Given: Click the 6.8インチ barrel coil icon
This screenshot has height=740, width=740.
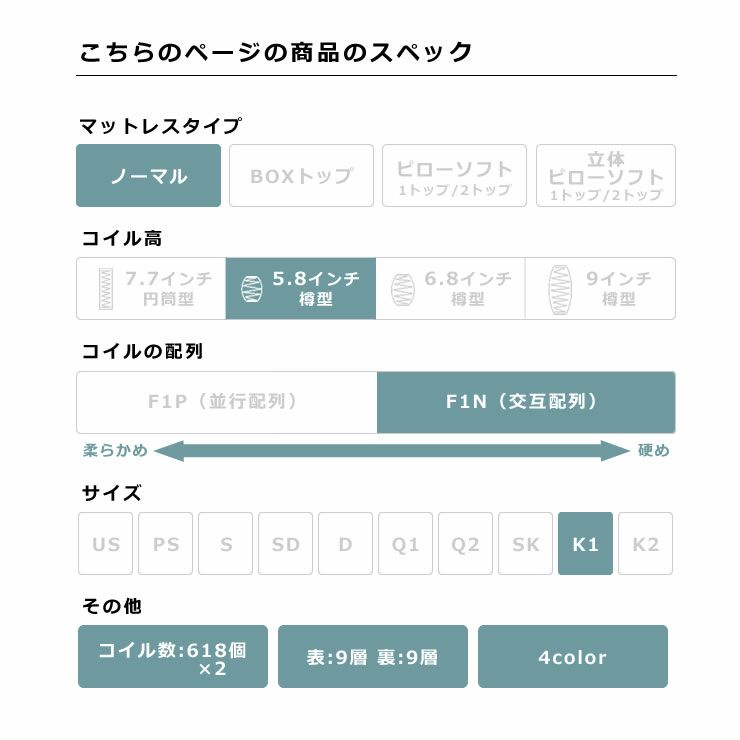Looking at the screenshot, I should (x=401, y=288).
